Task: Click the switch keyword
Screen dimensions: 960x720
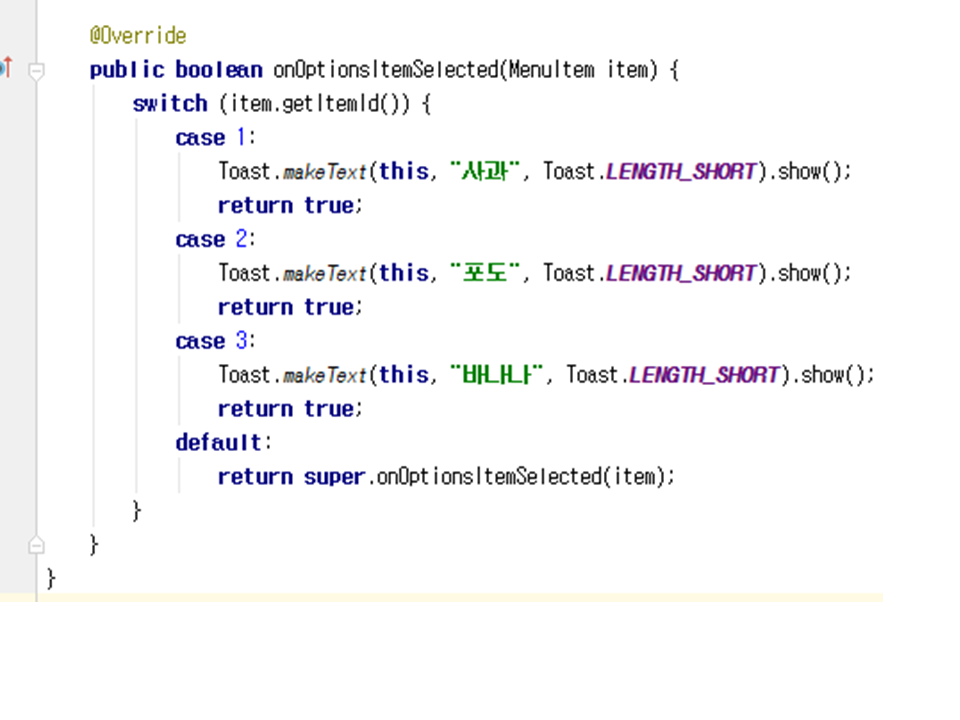Action: (x=169, y=104)
